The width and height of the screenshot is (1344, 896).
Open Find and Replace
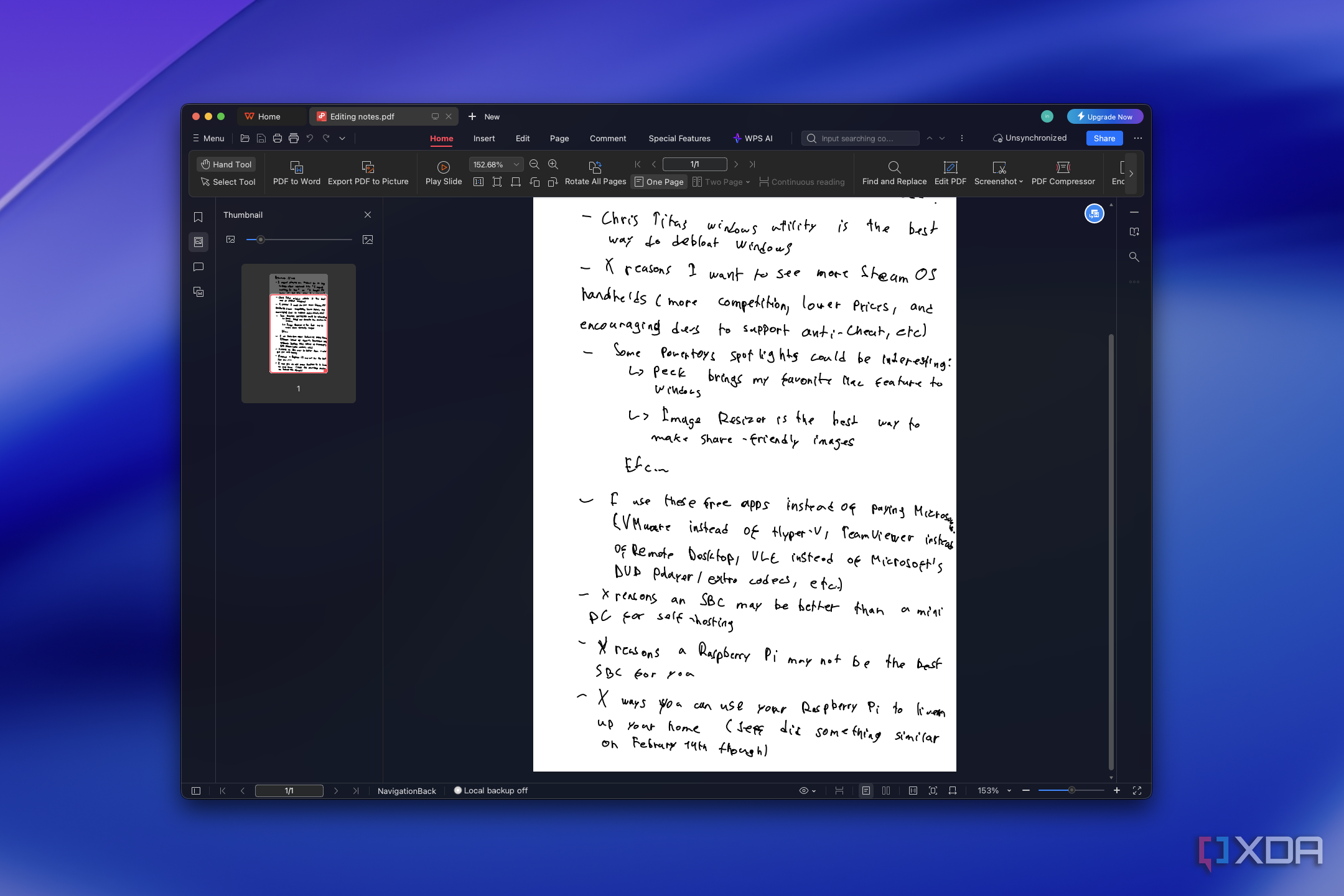[894, 173]
